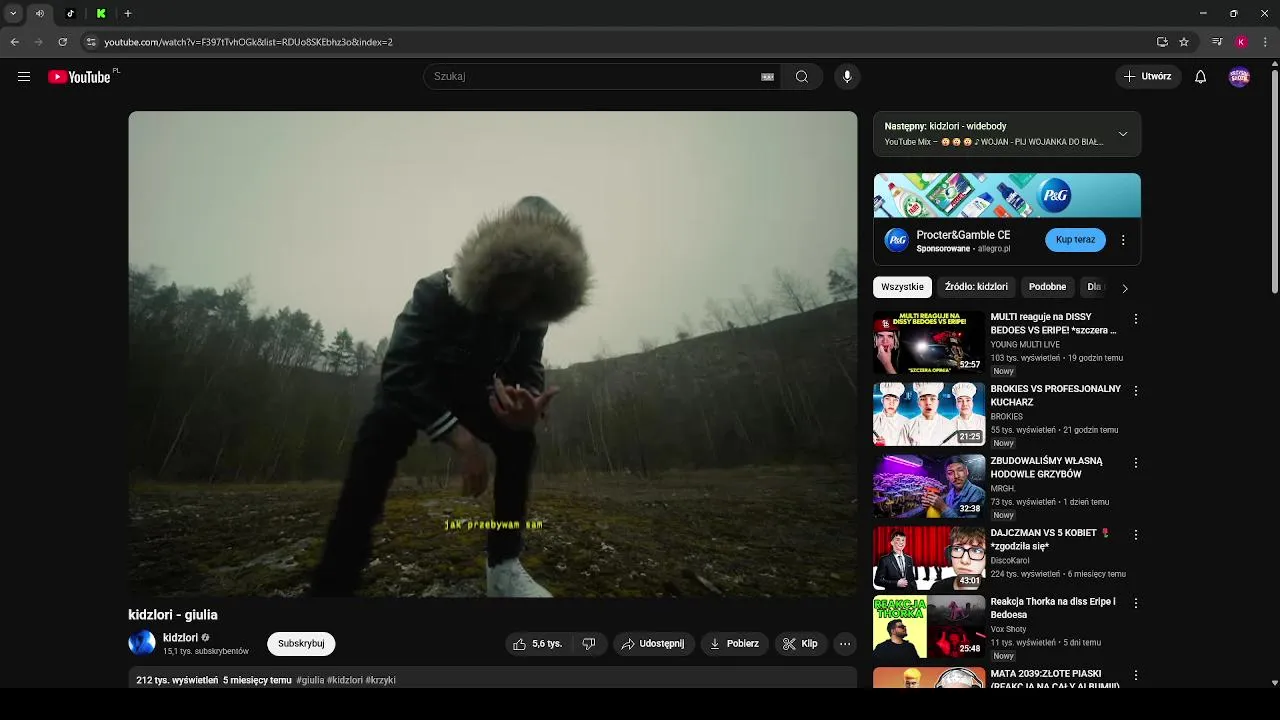Open the DAJCZMAN VS 5 KOBIET thumbnail
Viewport: 1280px width, 720px height.
929,558
